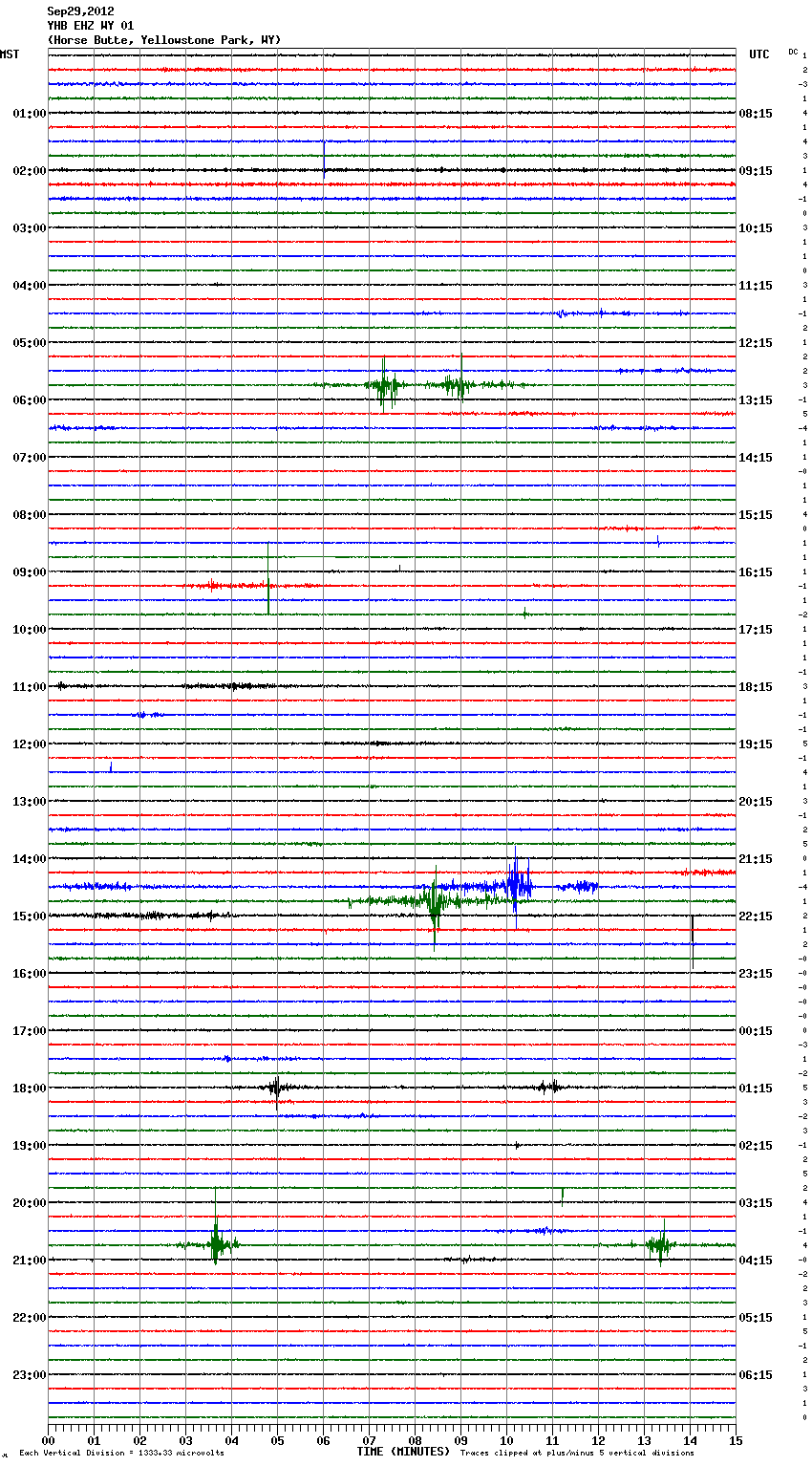
Task: Click the 05:00 MST time label
Action: 29,343
